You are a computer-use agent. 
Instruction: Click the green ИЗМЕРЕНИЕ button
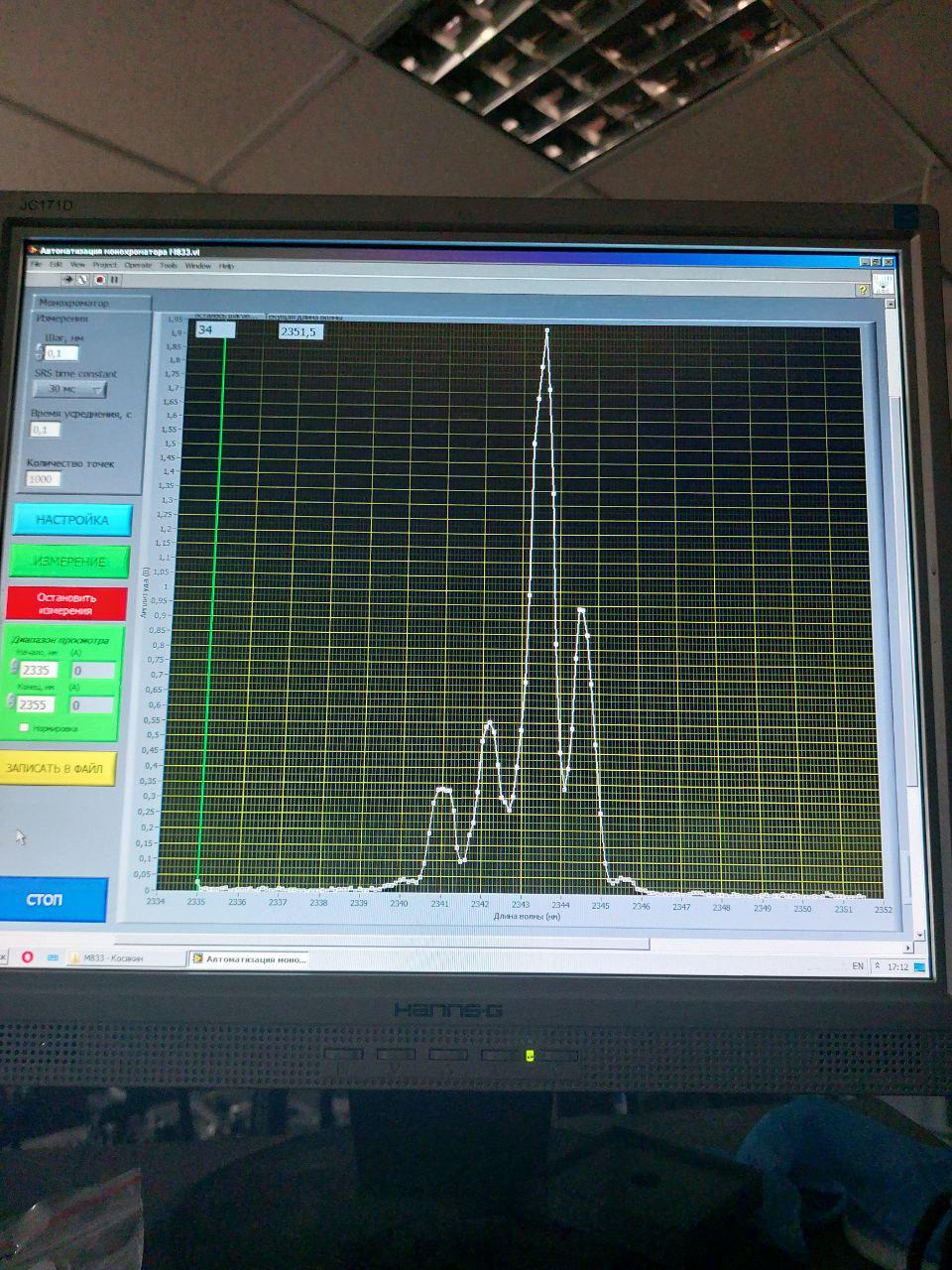click(x=69, y=562)
